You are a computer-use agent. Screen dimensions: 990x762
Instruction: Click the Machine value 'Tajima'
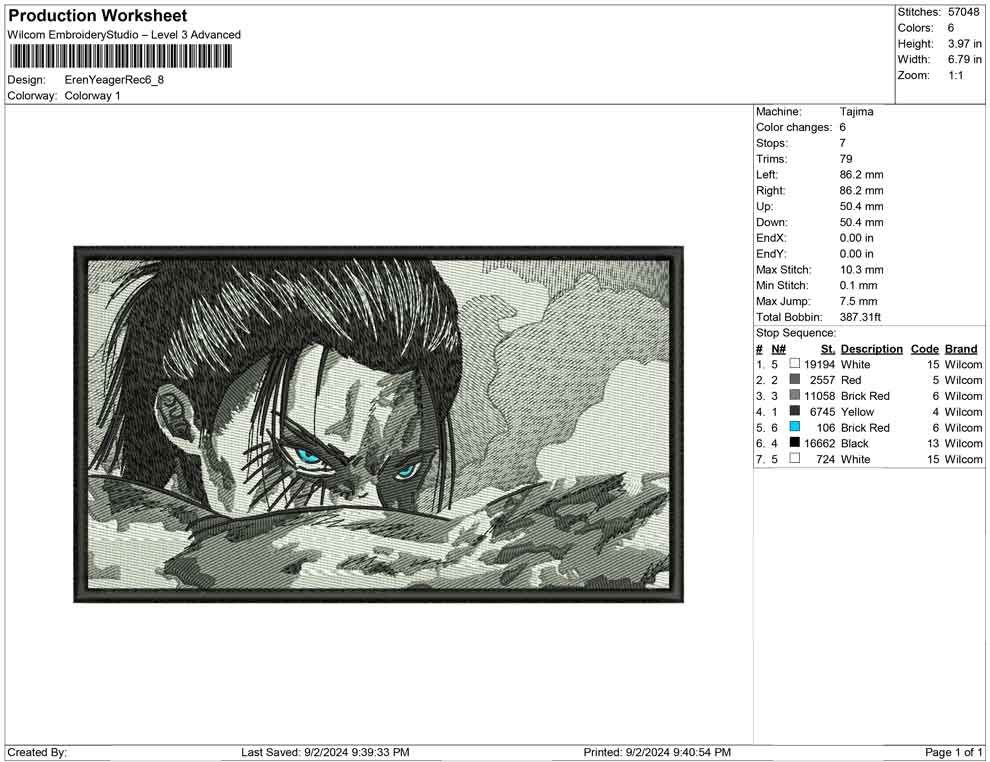(857, 112)
